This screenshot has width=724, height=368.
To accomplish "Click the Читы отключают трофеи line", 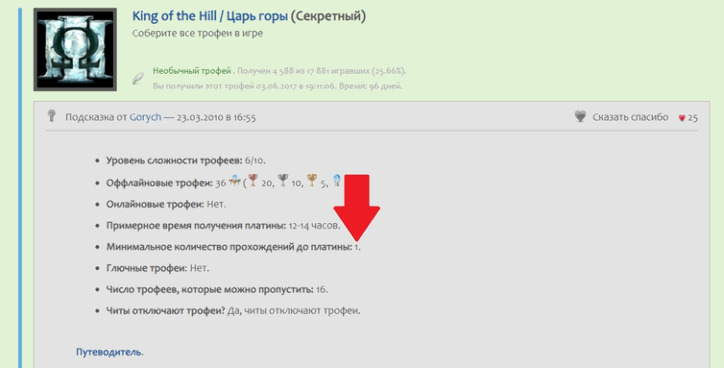I will (x=233, y=311).
